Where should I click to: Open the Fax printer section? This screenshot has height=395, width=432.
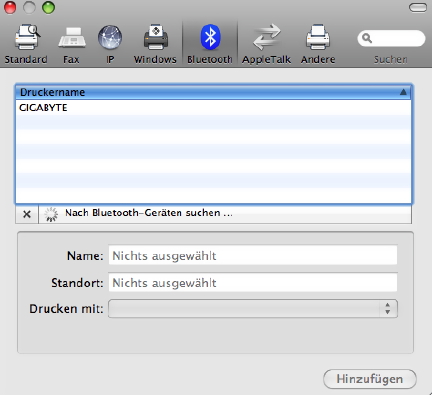(72, 37)
